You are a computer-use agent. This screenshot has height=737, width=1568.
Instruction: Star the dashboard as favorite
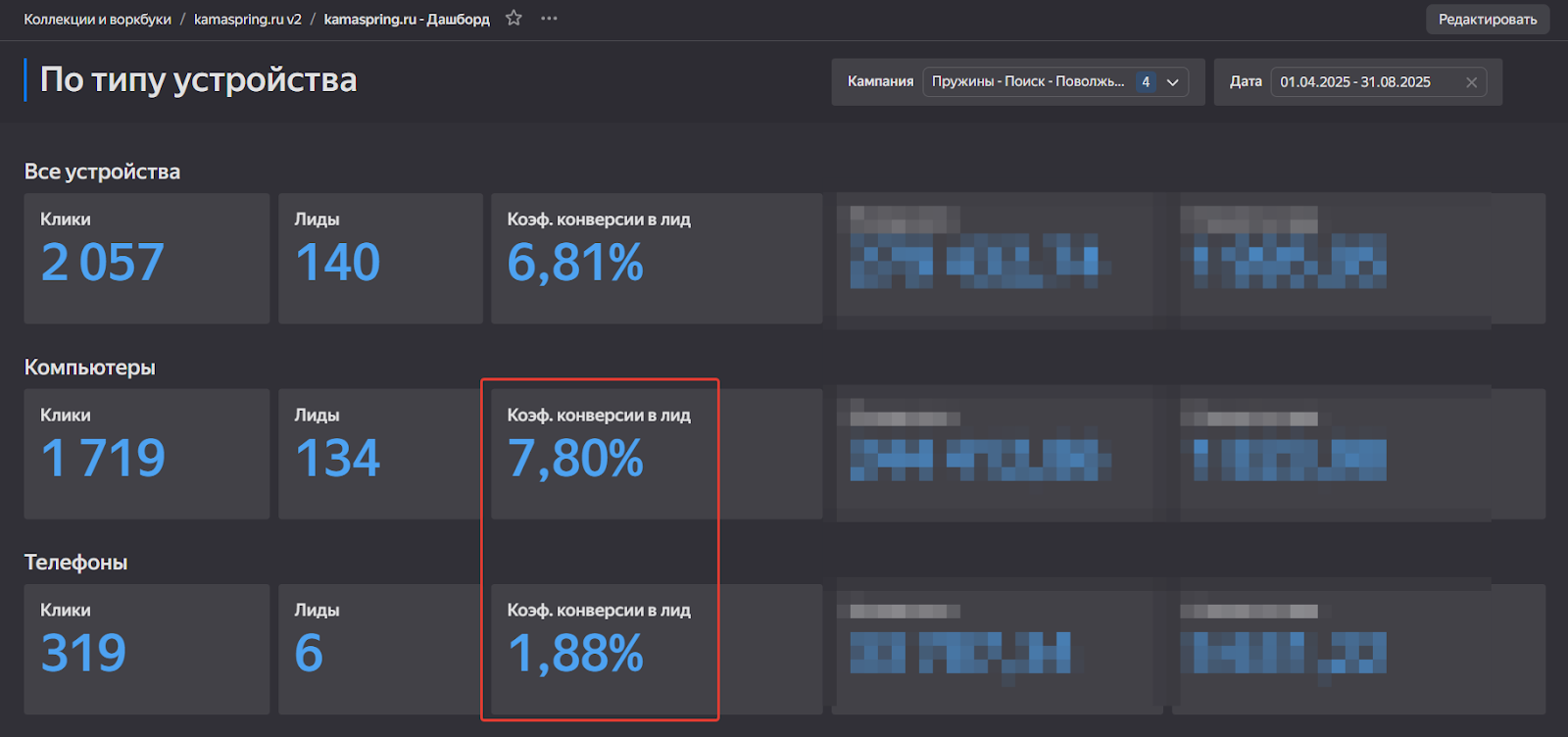pos(514,19)
